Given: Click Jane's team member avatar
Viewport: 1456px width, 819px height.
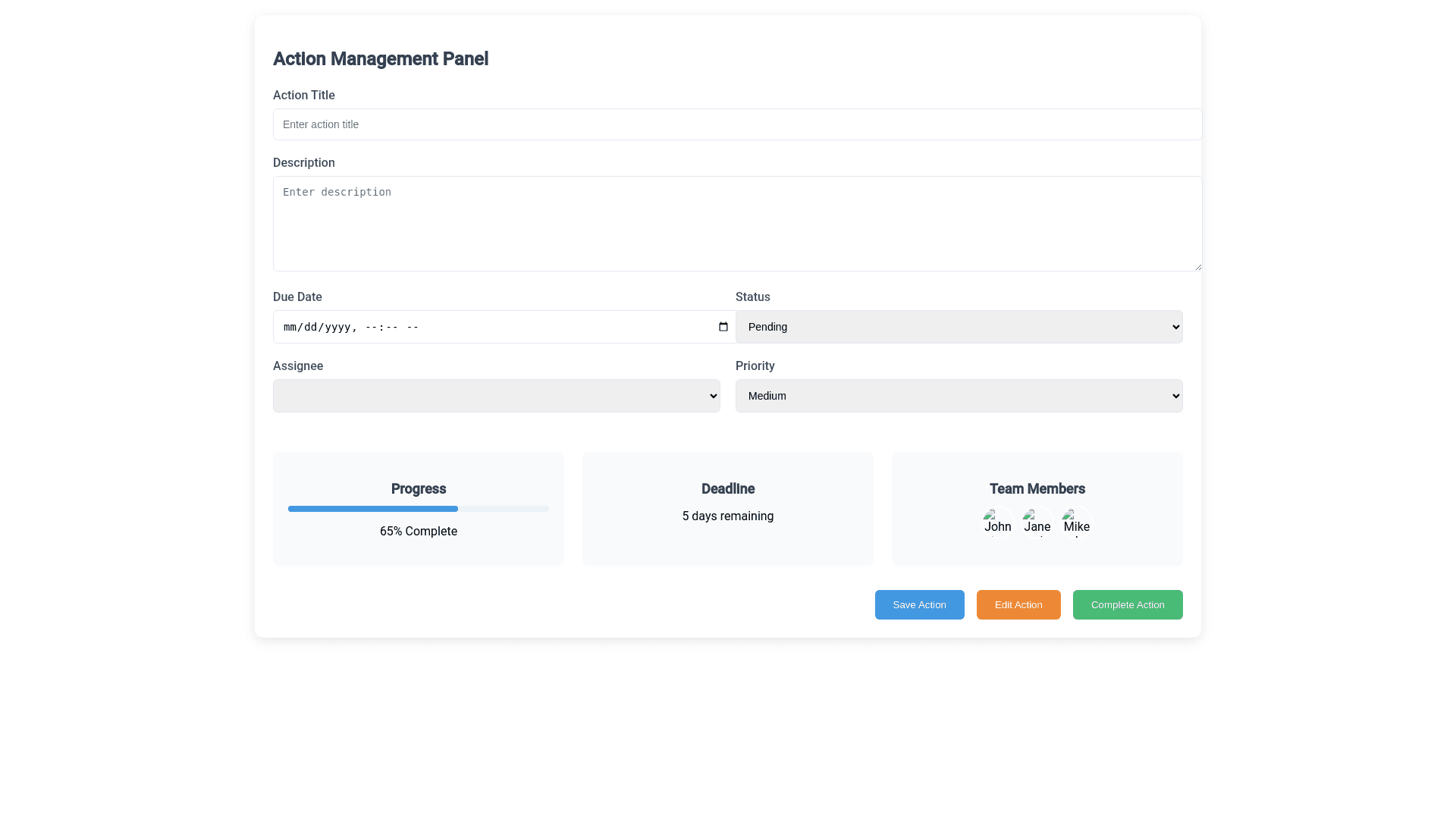Looking at the screenshot, I should pos(1037,522).
